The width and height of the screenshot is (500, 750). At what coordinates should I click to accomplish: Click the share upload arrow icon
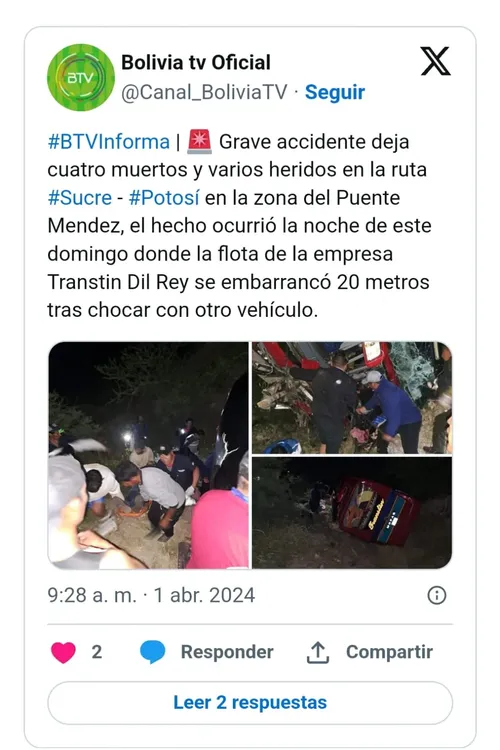point(318,652)
